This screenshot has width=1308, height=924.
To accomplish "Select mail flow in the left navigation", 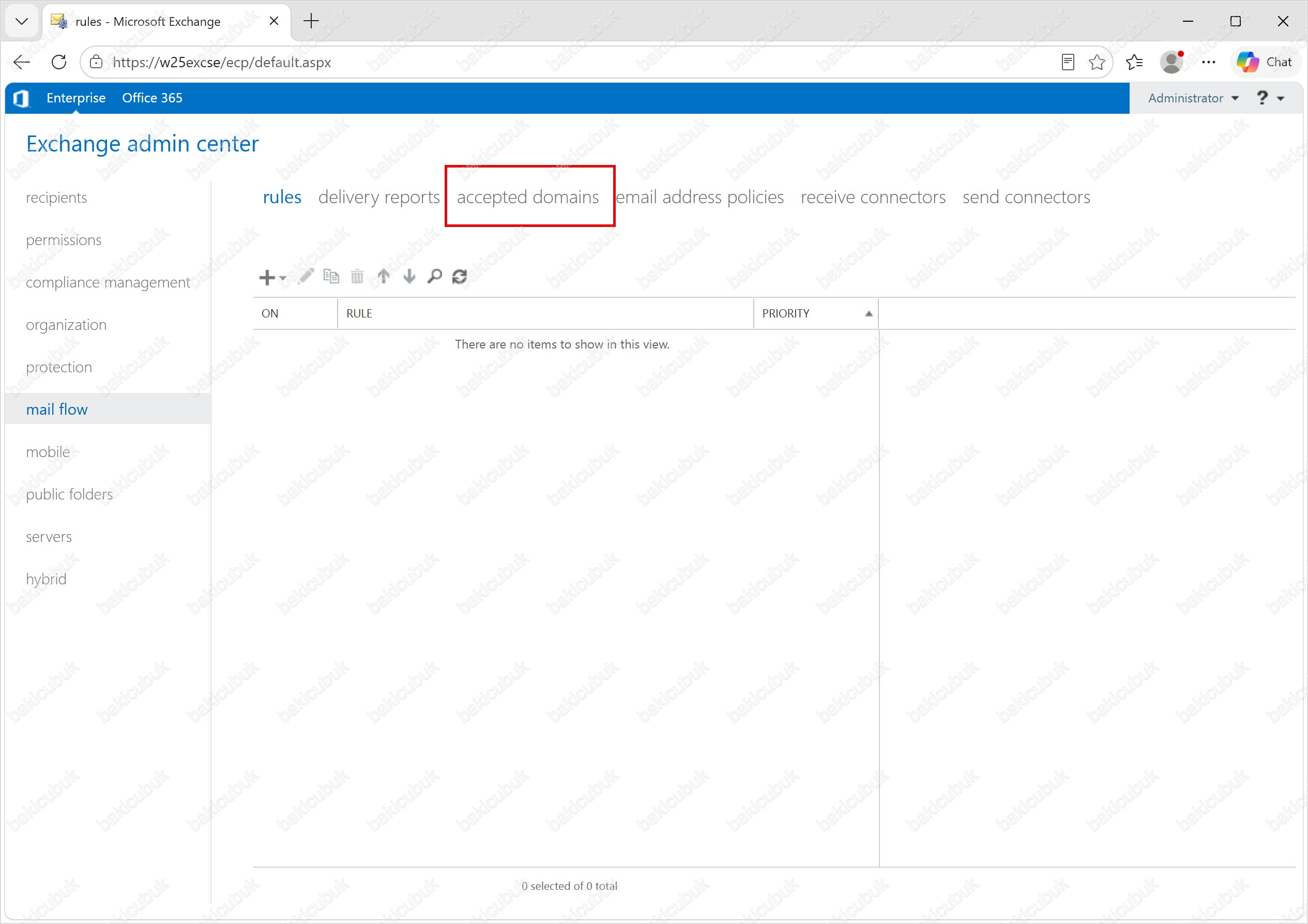I will (x=108, y=409).
